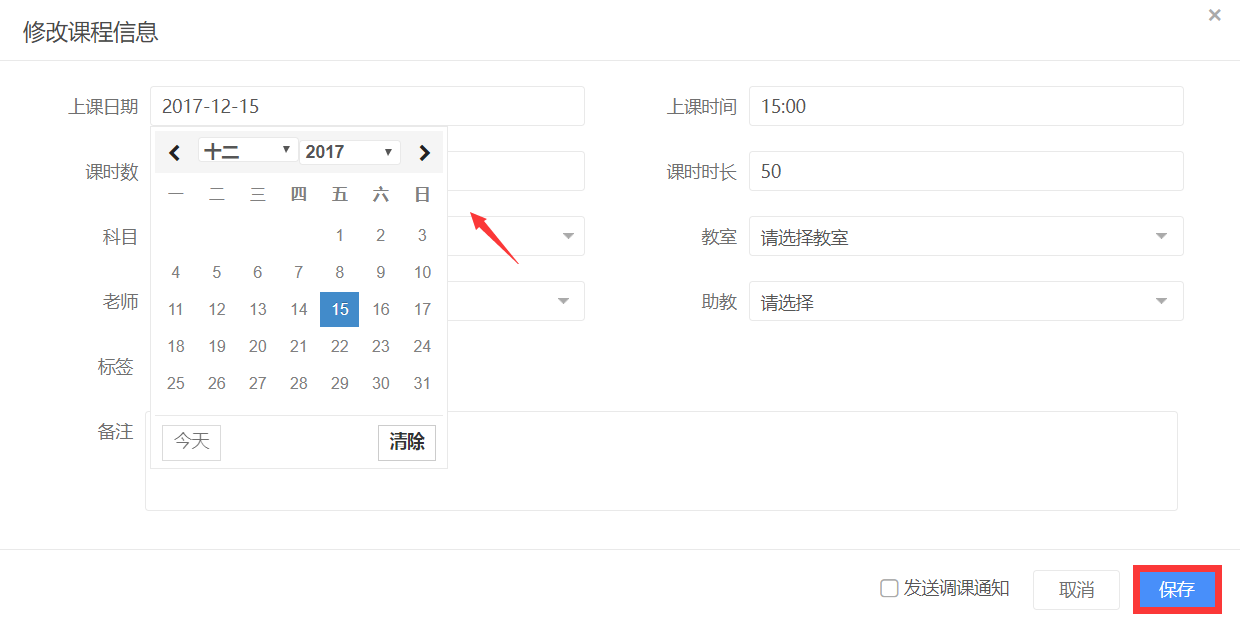Click into the 备注 text area
This screenshot has height=628, width=1240.
pos(661,461)
